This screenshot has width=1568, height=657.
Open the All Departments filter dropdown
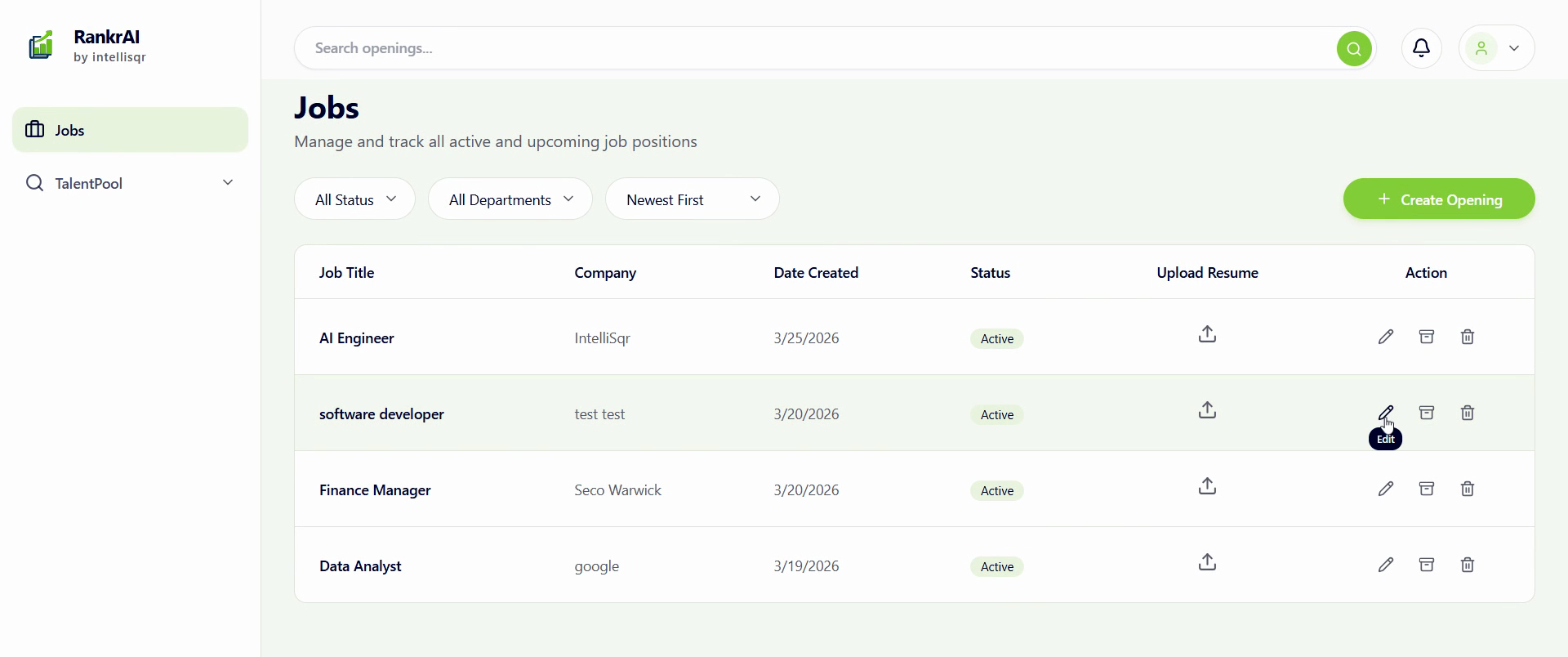pyautogui.click(x=510, y=199)
